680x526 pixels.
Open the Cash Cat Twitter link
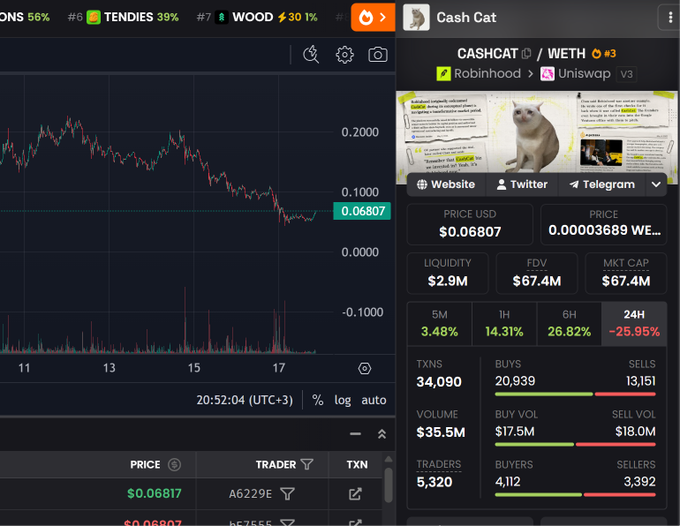522,184
